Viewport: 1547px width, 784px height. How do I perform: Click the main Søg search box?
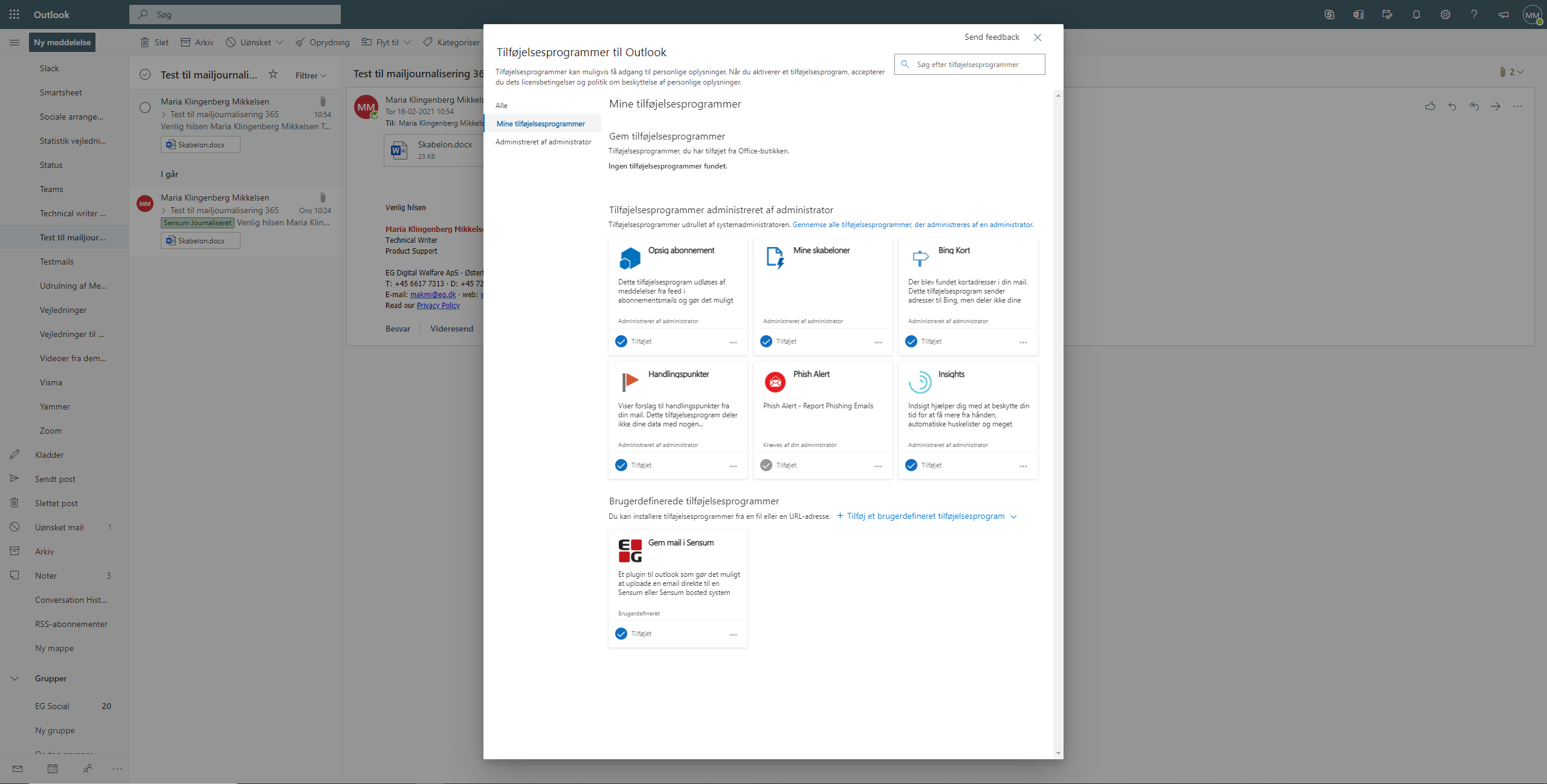235,14
